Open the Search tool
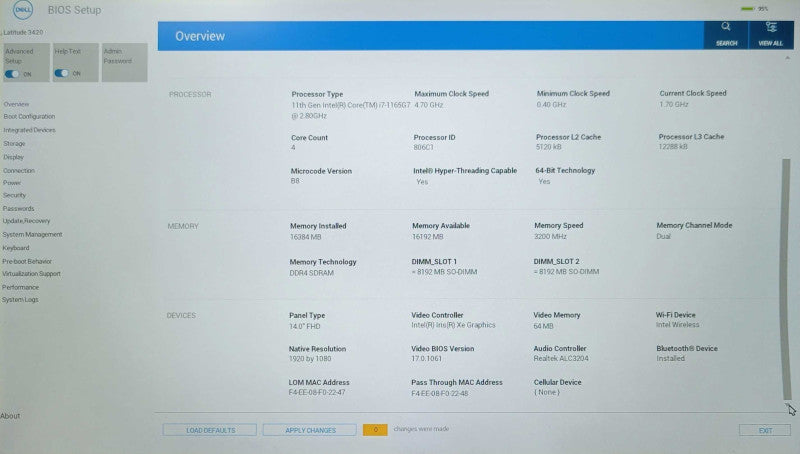The height and width of the screenshot is (454, 800). coord(726,35)
